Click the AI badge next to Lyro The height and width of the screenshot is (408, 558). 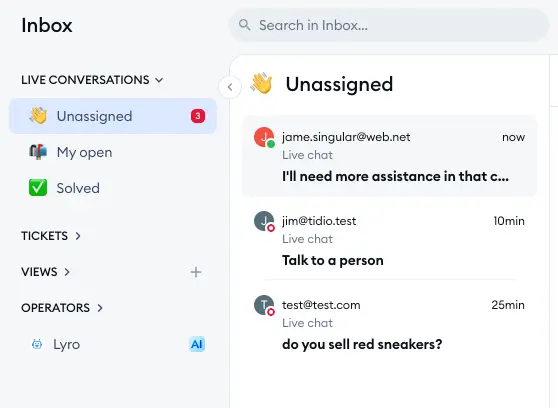(197, 344)
